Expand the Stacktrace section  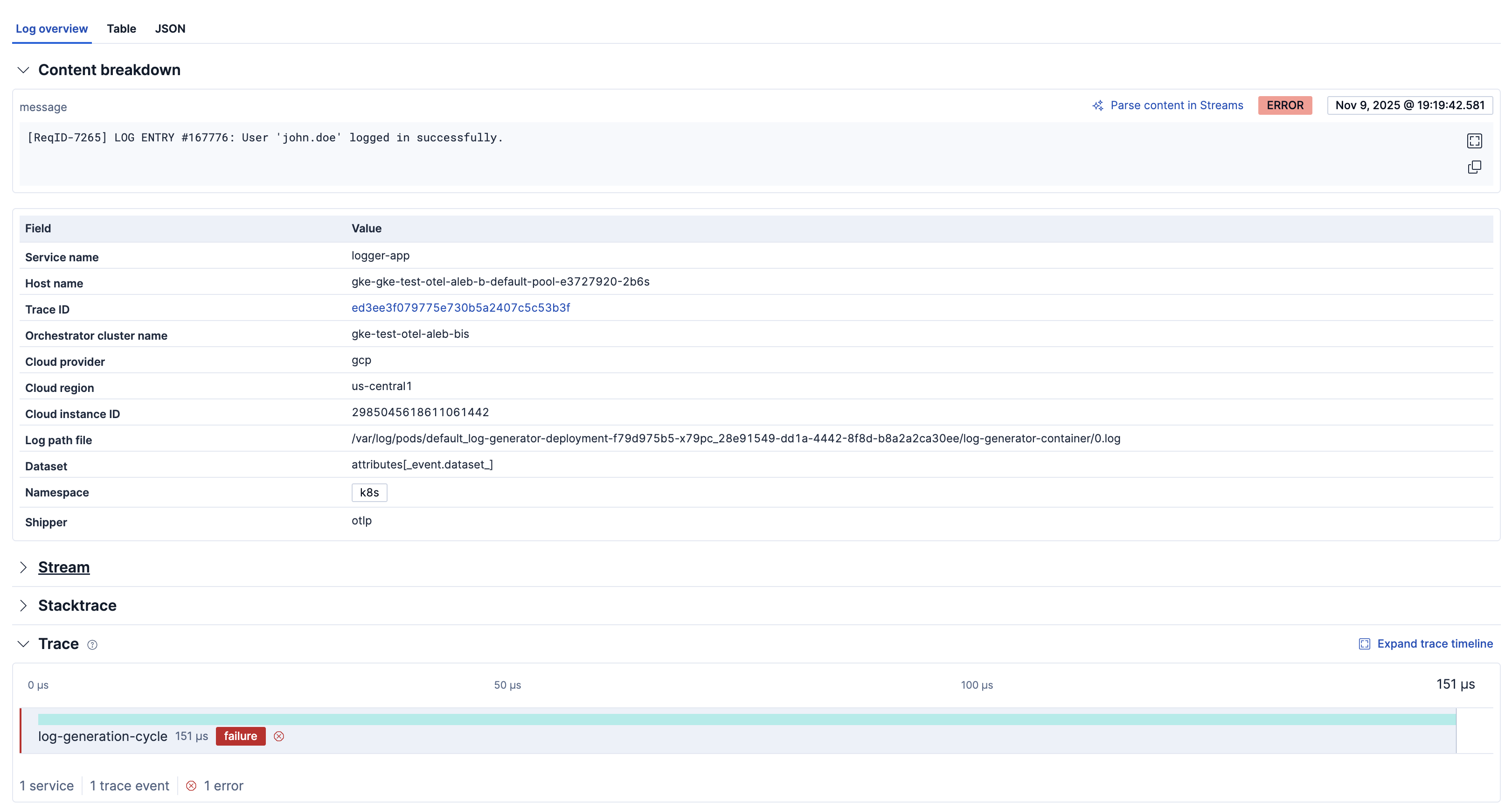[x=23, y=606]
